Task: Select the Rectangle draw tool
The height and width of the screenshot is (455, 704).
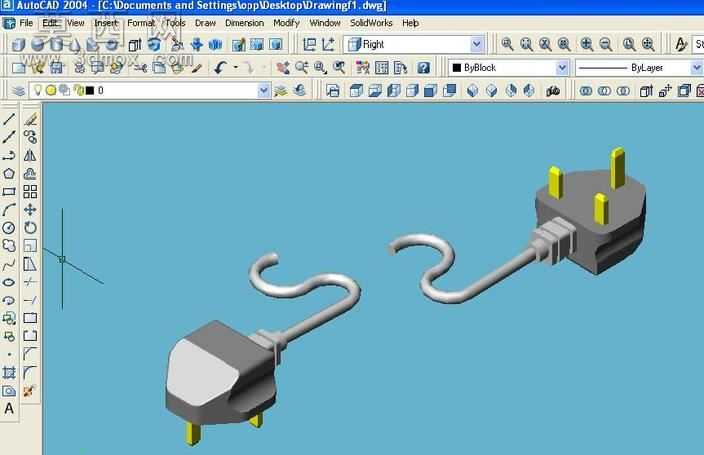Action: point(9,192)
